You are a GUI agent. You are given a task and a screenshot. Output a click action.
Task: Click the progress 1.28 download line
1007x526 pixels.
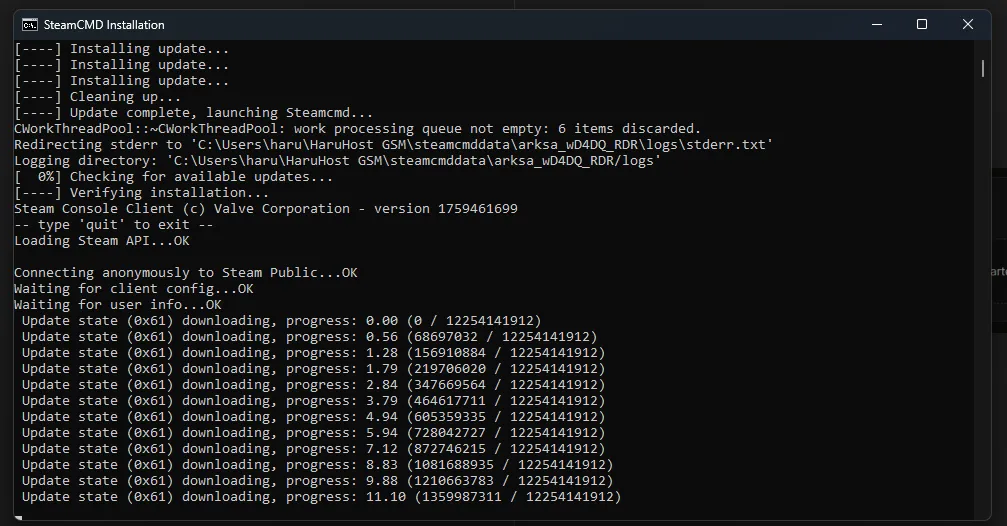pos(313,353)
